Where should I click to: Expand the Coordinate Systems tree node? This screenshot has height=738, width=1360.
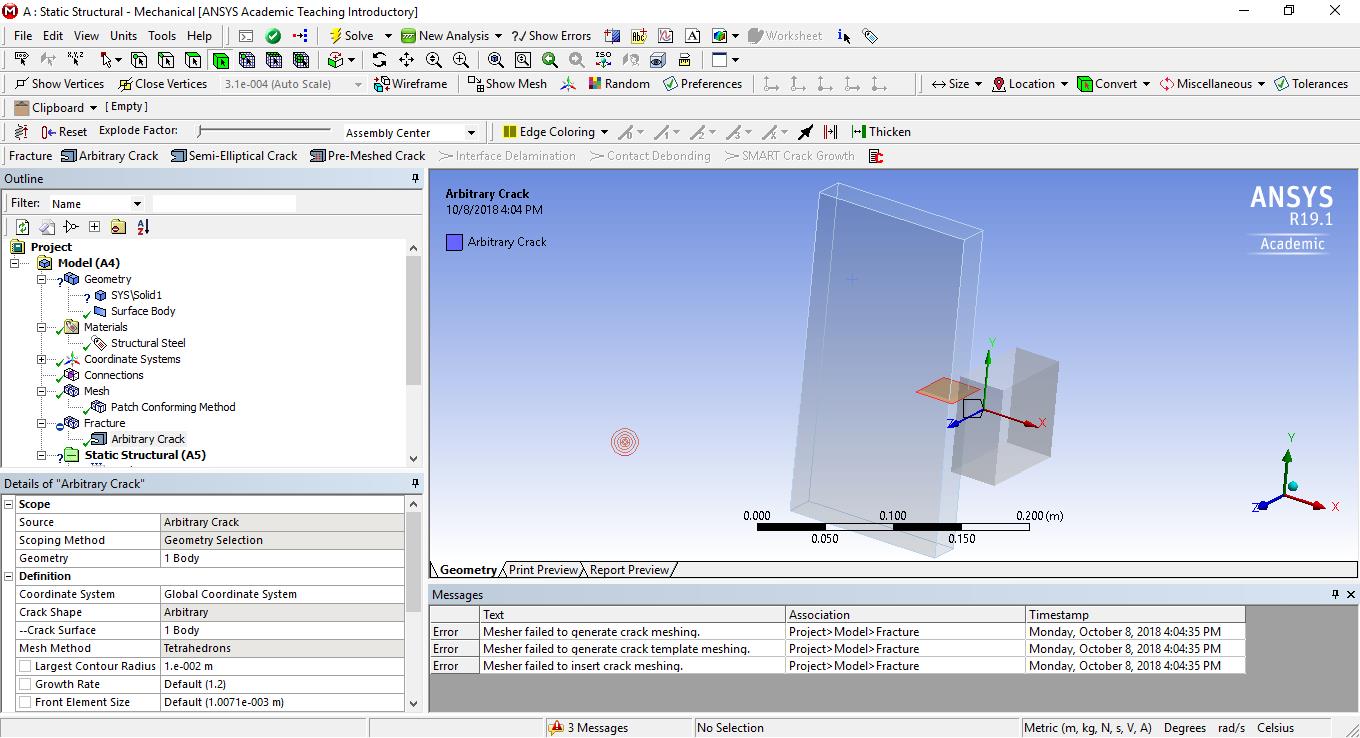click(x=42, y=359)
